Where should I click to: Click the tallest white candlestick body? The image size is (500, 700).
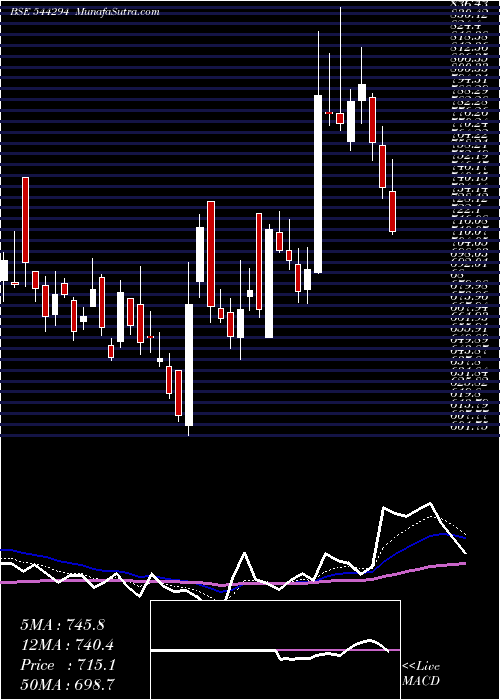[318, 184]
